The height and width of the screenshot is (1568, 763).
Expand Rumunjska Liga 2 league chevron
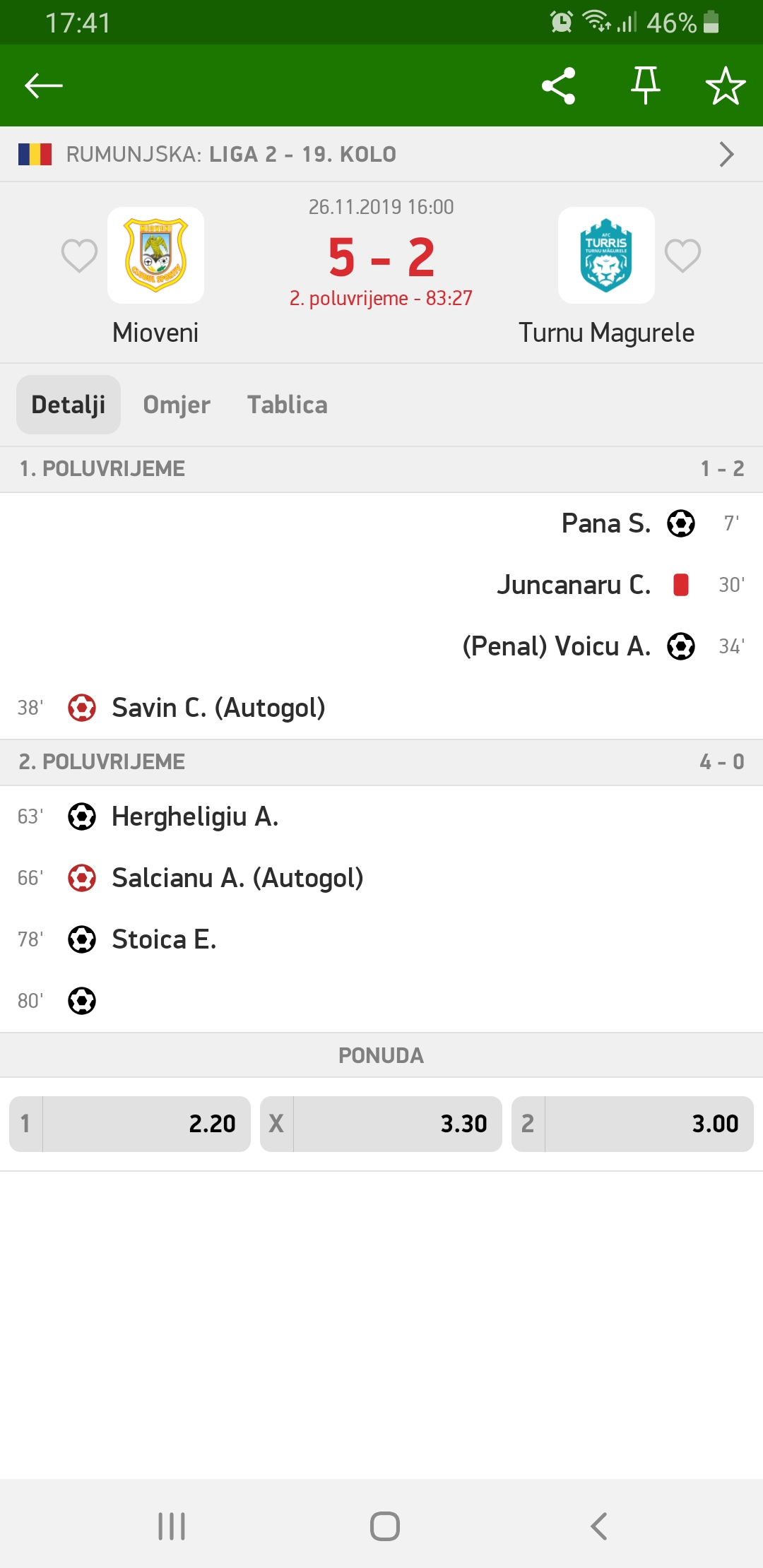tap(726, 154)
